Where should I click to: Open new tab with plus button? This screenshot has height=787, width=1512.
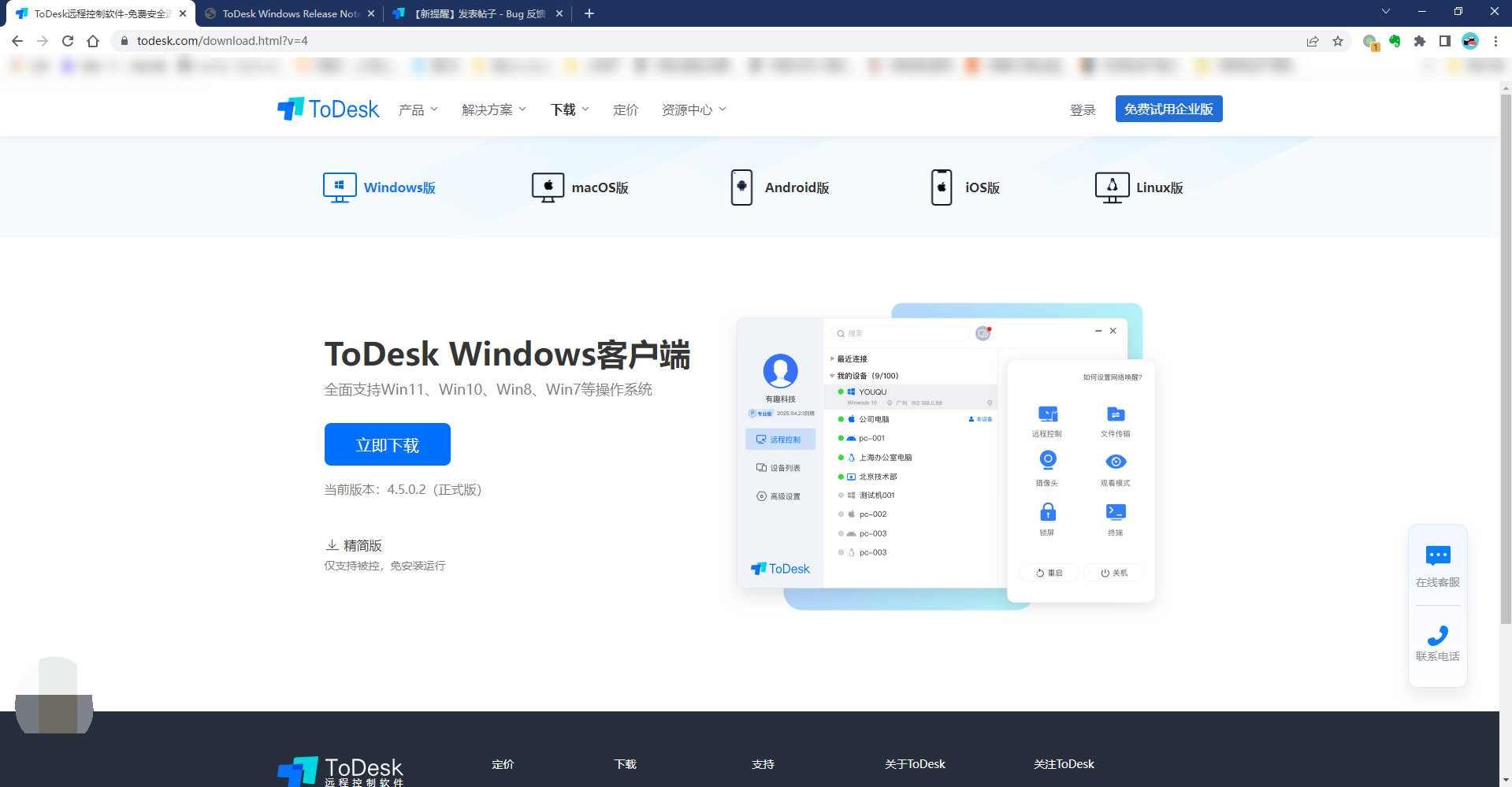click(589, 13)
